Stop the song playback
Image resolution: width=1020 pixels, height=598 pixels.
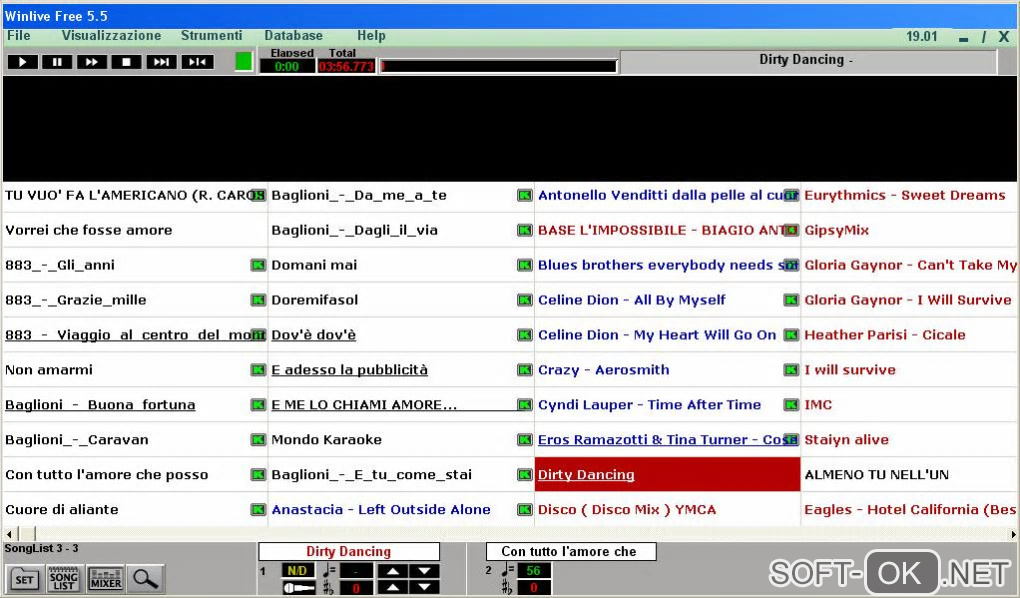click(x=127, y=62)
